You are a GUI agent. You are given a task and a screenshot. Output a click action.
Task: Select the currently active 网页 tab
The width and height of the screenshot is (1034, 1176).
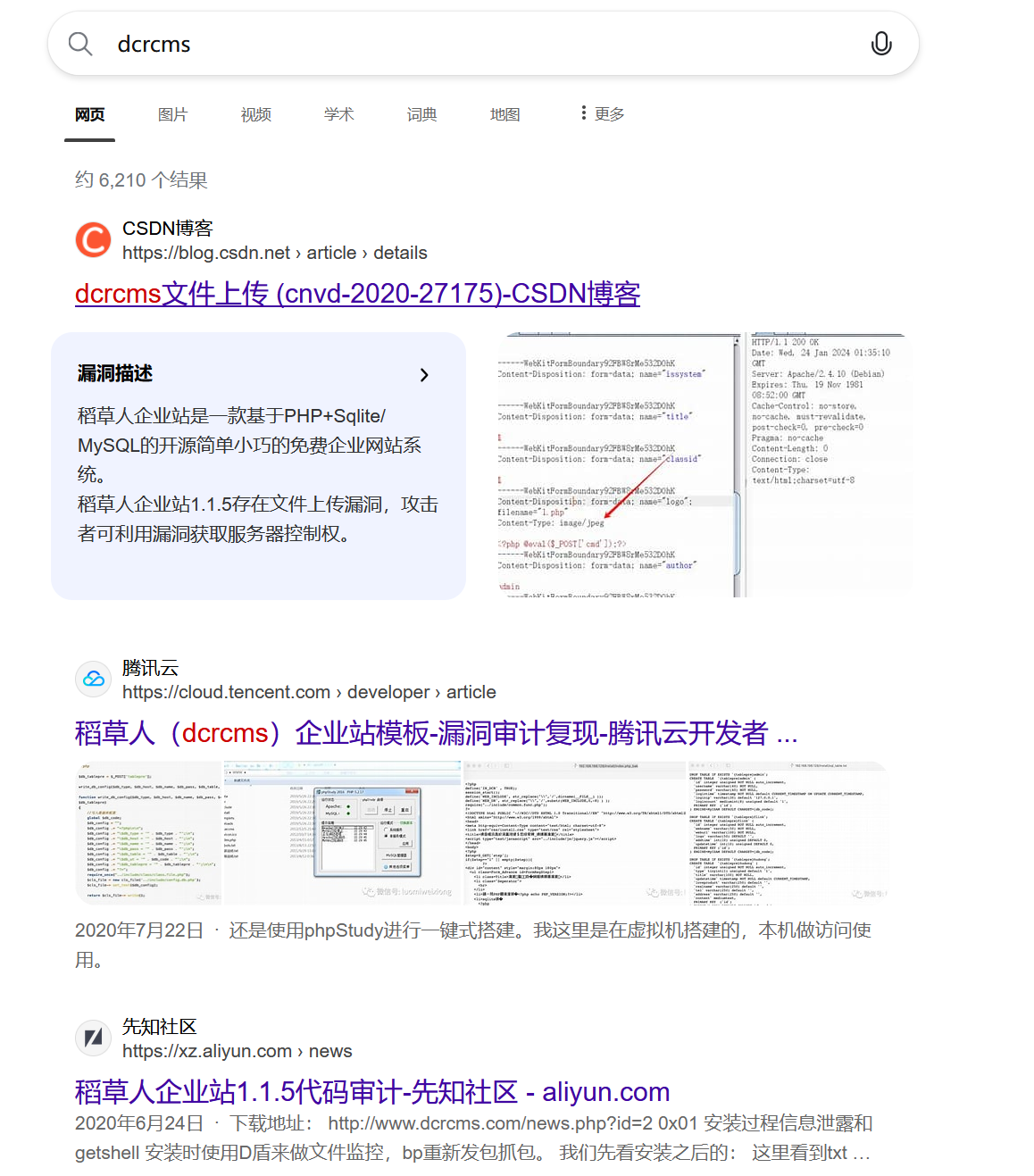click(x=89, y=114)
